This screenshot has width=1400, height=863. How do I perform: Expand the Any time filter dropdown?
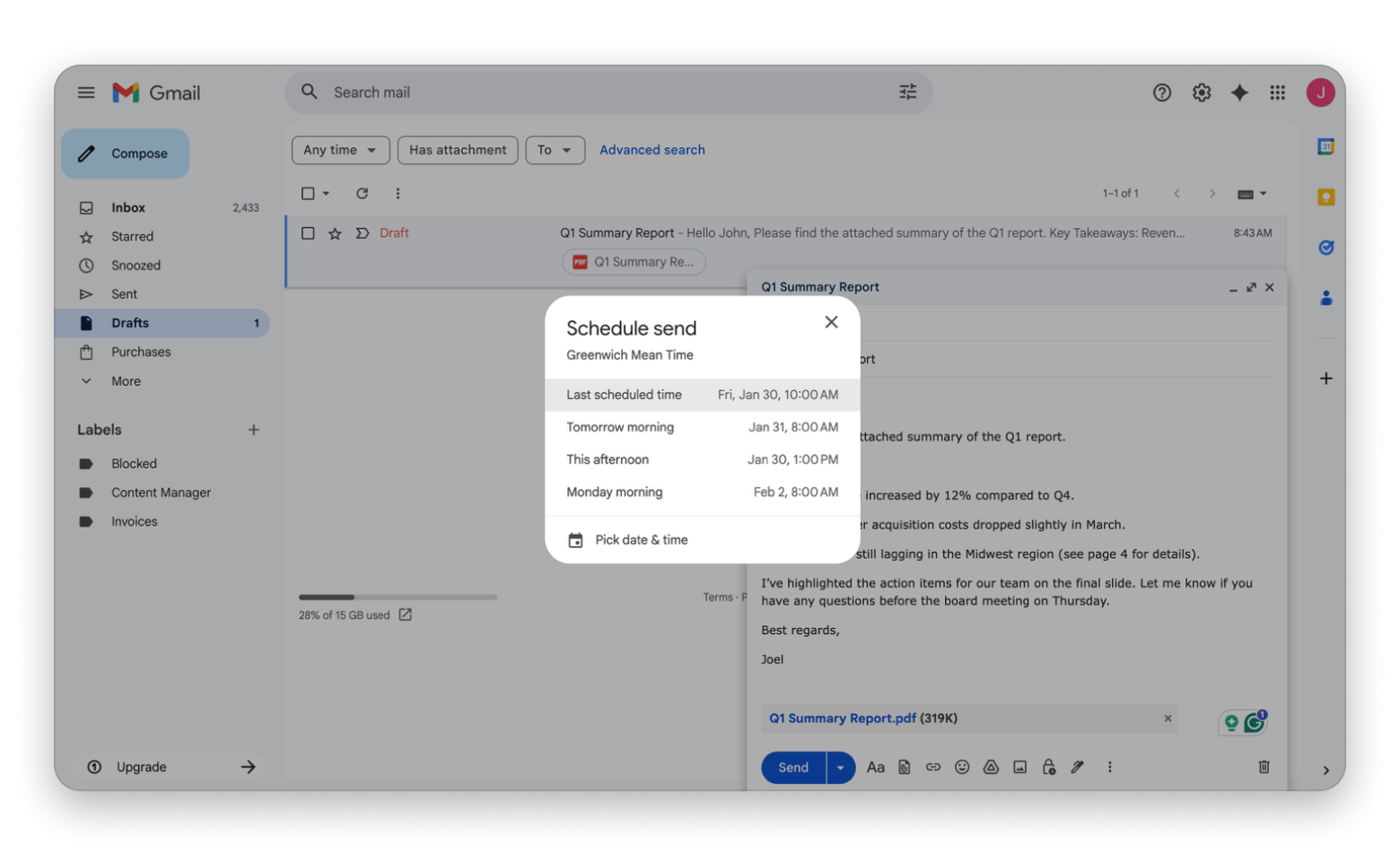point(340,150)
